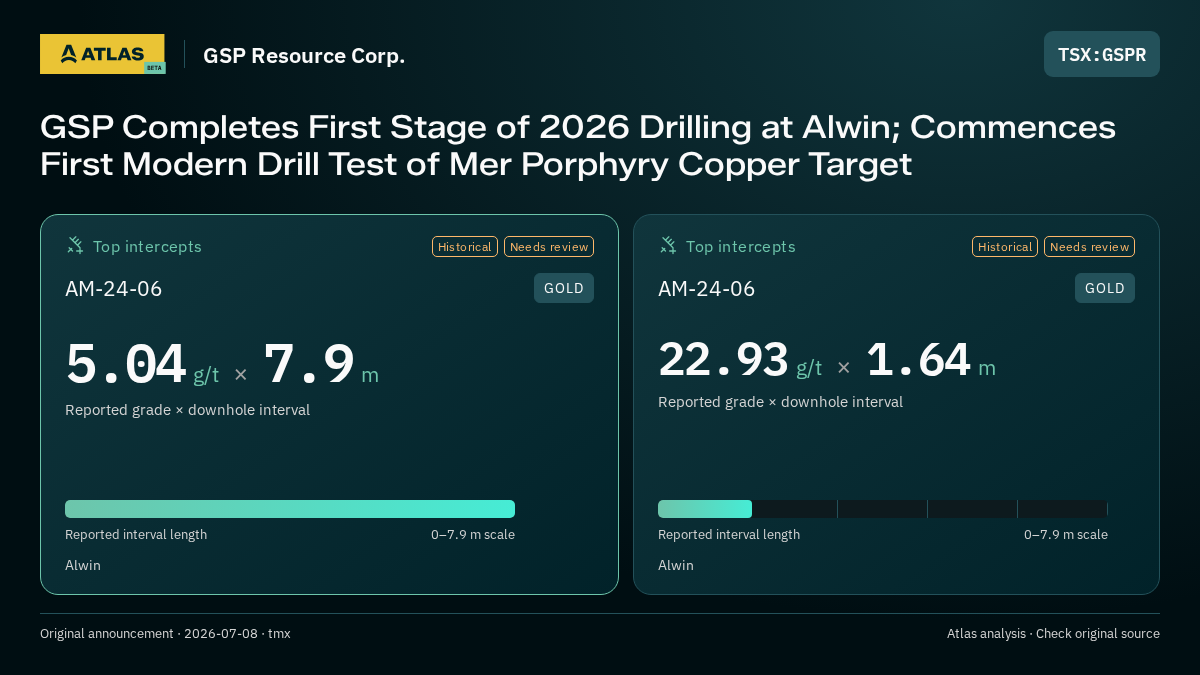The width and height of the screenshot is (1200, 675).
Task: Click Reported interval length on the 5.04 g/t card
Action: (x=136, y=535)
